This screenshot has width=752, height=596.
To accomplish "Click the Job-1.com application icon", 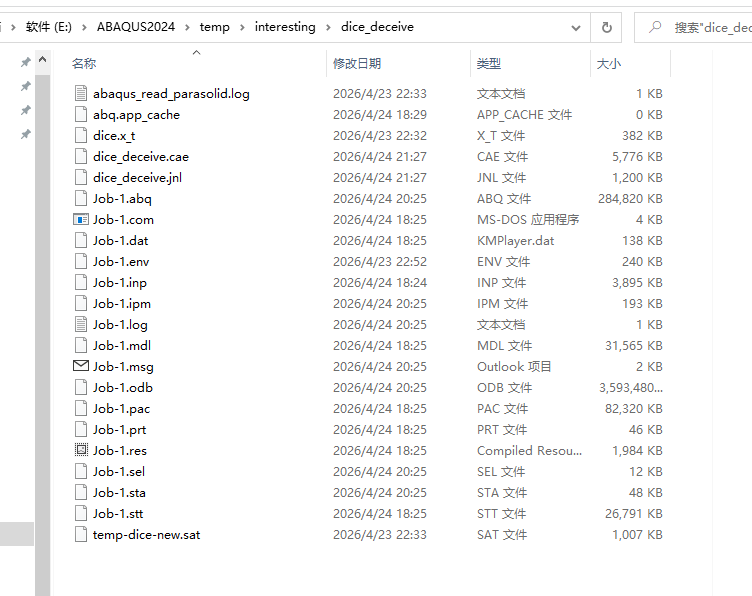I will [x=81, y=220].
